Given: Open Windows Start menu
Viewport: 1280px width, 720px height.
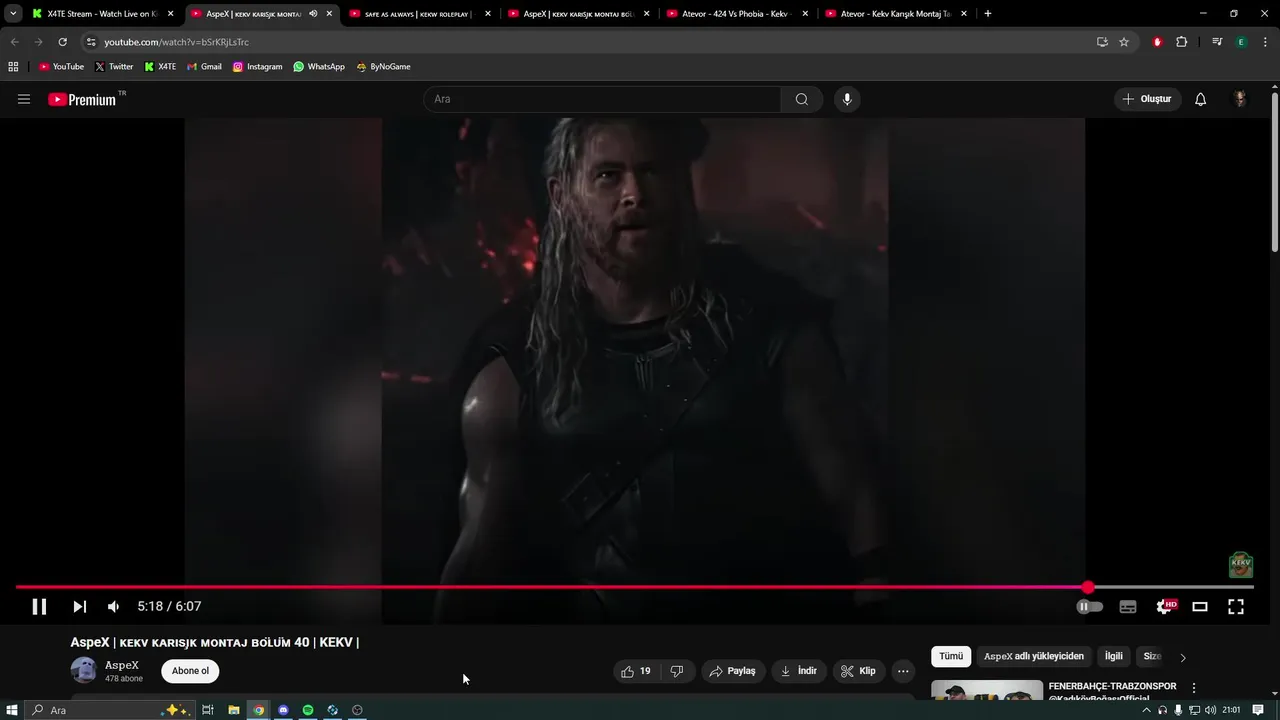Looking at the screenshot, I should point(12,710).
